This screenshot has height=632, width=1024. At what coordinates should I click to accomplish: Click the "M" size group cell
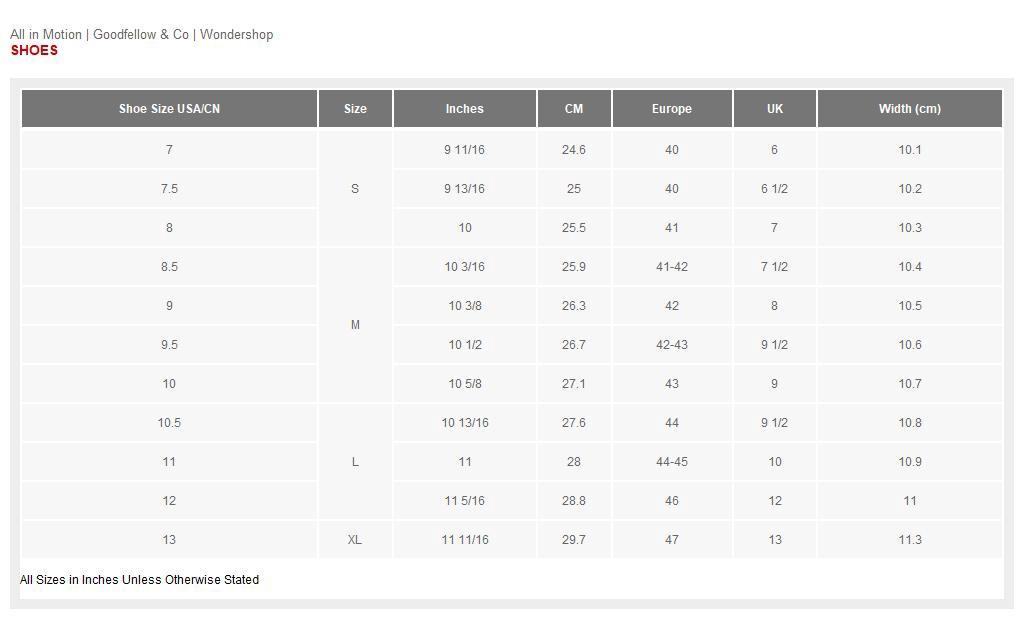(355, 325)
